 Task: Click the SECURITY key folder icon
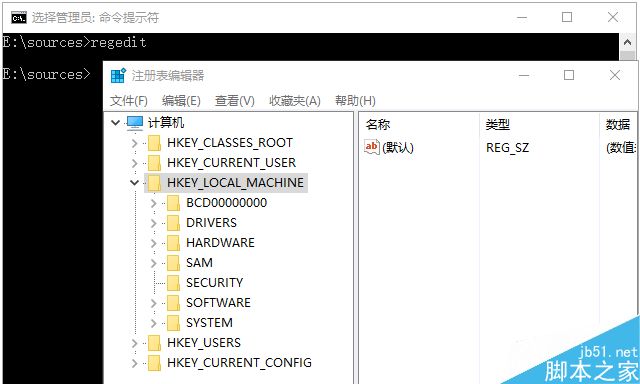point(173,283)
